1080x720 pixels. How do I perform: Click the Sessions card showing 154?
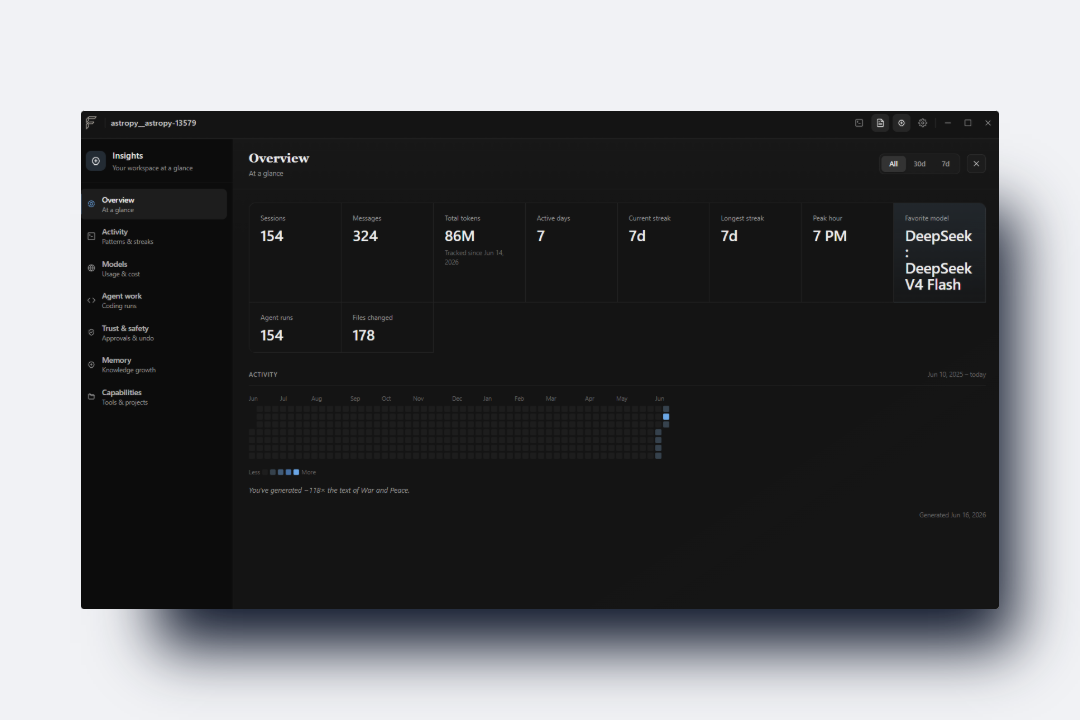point(295,252)
